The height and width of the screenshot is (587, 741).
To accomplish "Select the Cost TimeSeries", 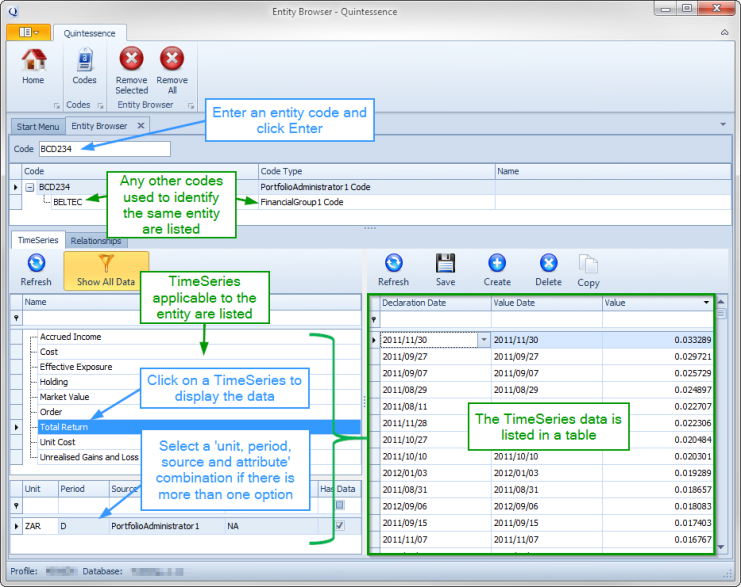I will [49, 352].
